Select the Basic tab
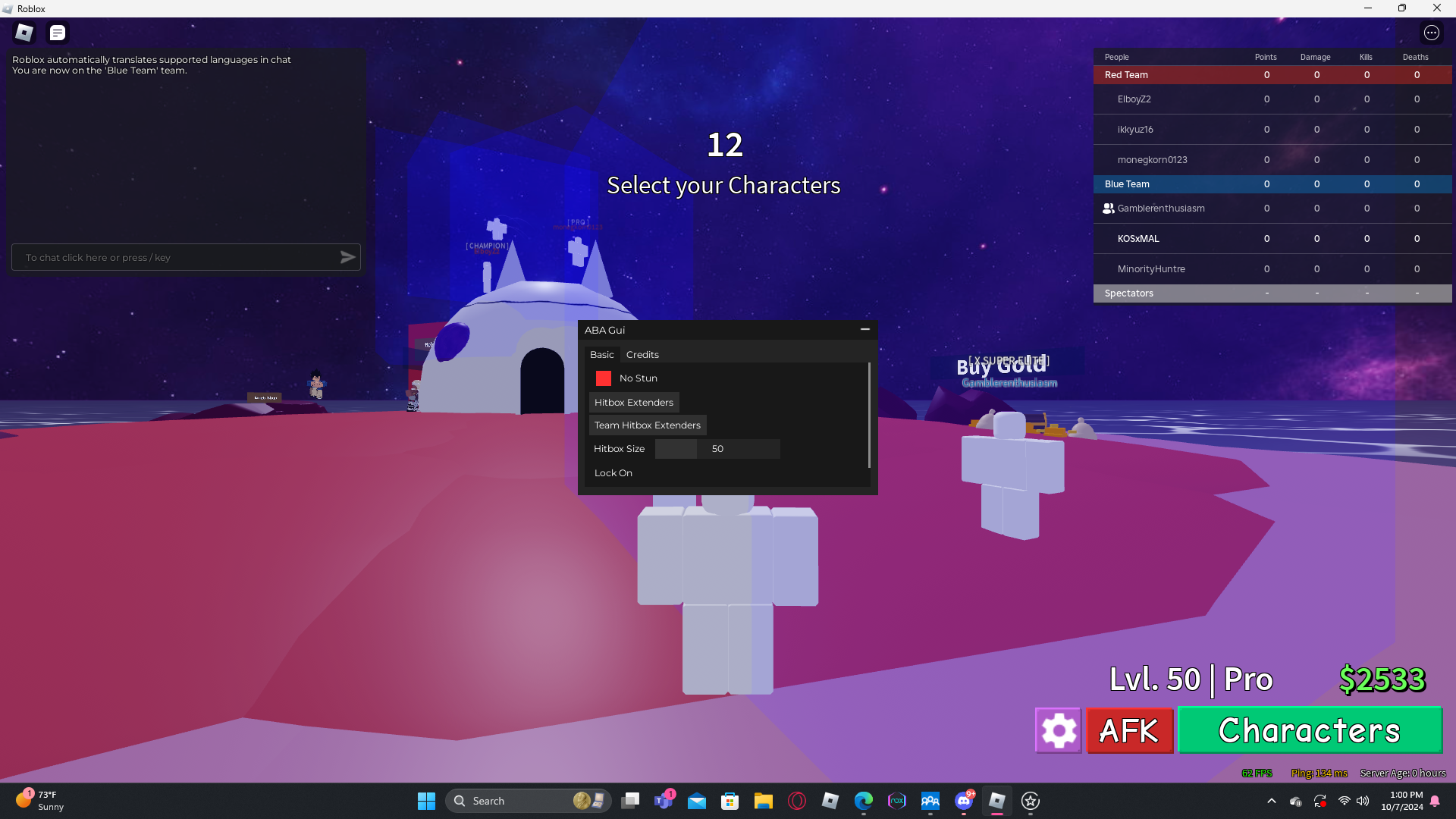This screenshot has width=1456, height=819. (x=601, y=355)
